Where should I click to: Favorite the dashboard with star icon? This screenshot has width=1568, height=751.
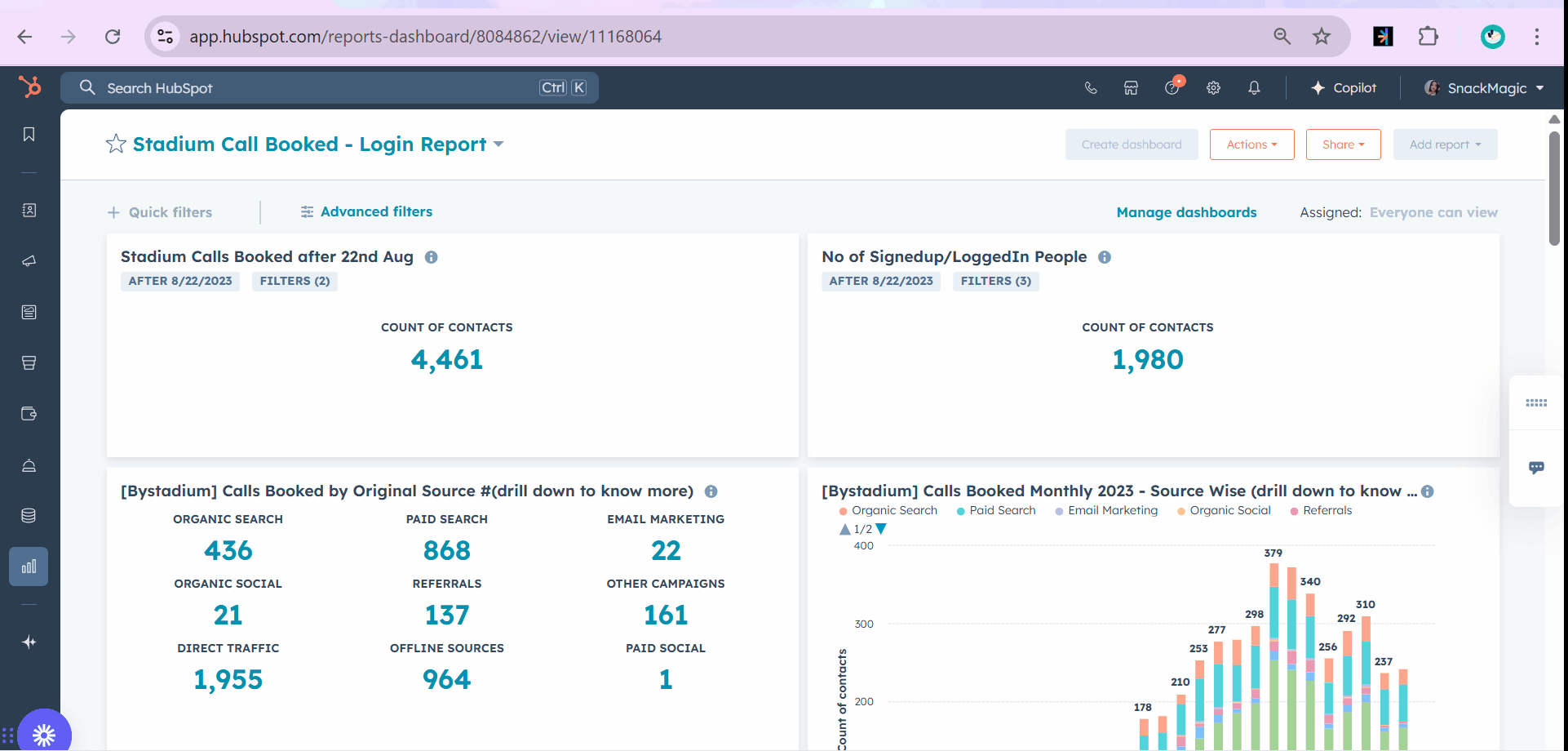tap(116, 144)
